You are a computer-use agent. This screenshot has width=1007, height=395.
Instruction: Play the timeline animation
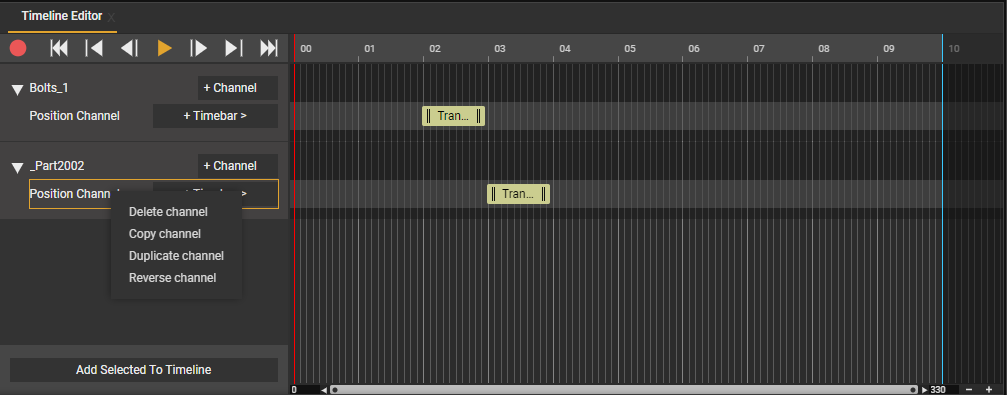click(164, 48)
